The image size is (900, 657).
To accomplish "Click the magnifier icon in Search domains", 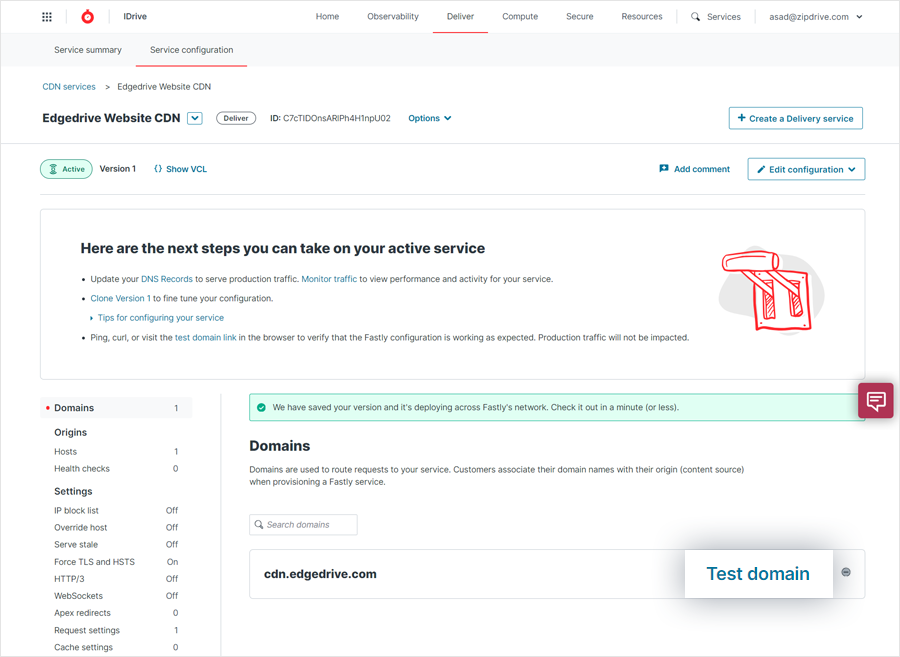I will click(x=259, y=524).
